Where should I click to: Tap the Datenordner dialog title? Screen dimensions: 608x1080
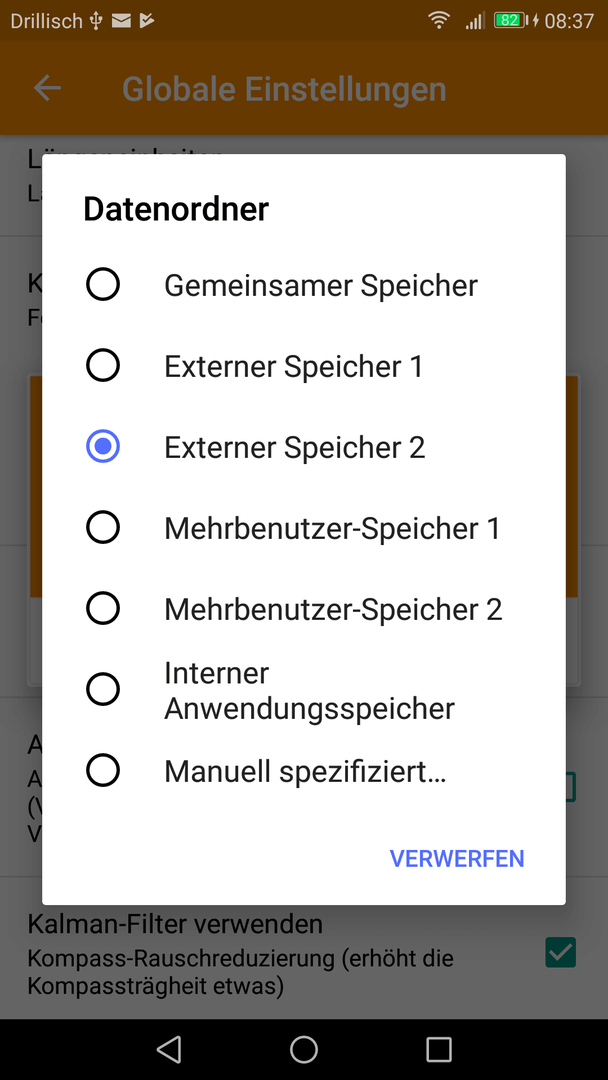click(x=176, y=209)
